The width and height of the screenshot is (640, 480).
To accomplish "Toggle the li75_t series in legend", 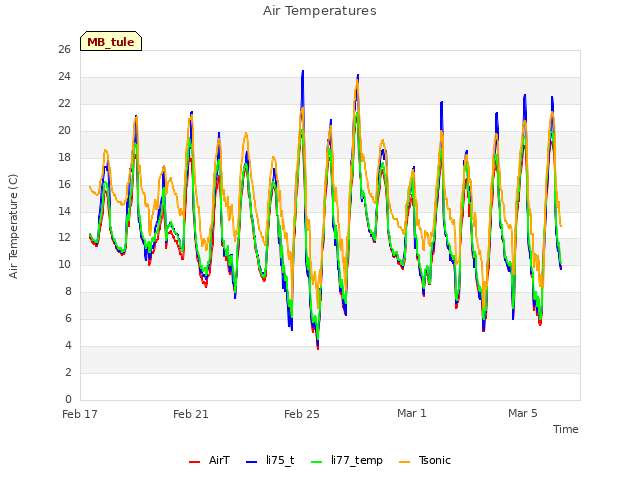I will (x=270, y=460).
